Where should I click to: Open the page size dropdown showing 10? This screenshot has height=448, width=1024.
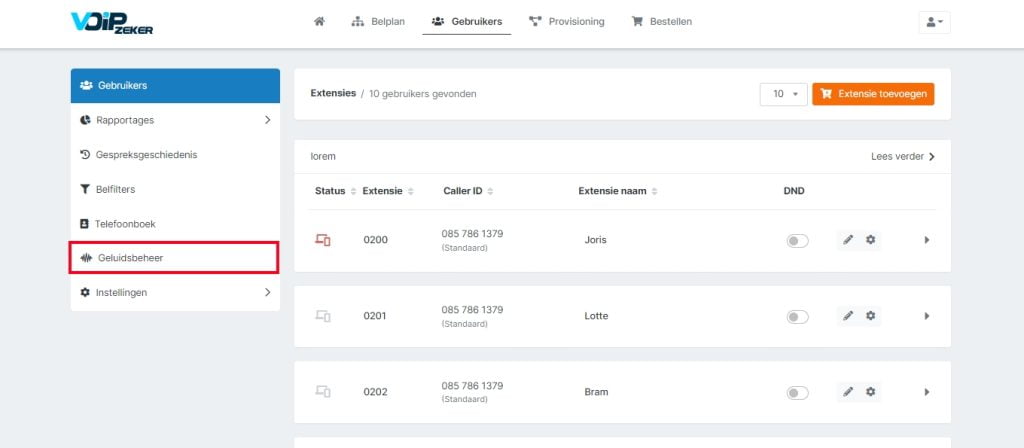[x=784, y=94]
